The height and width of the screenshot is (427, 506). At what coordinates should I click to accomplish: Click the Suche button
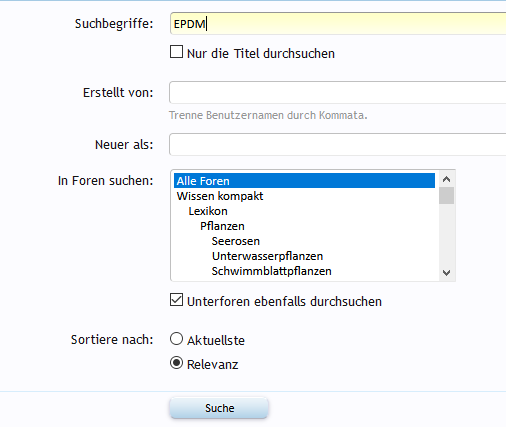click(x=219, y=408)
